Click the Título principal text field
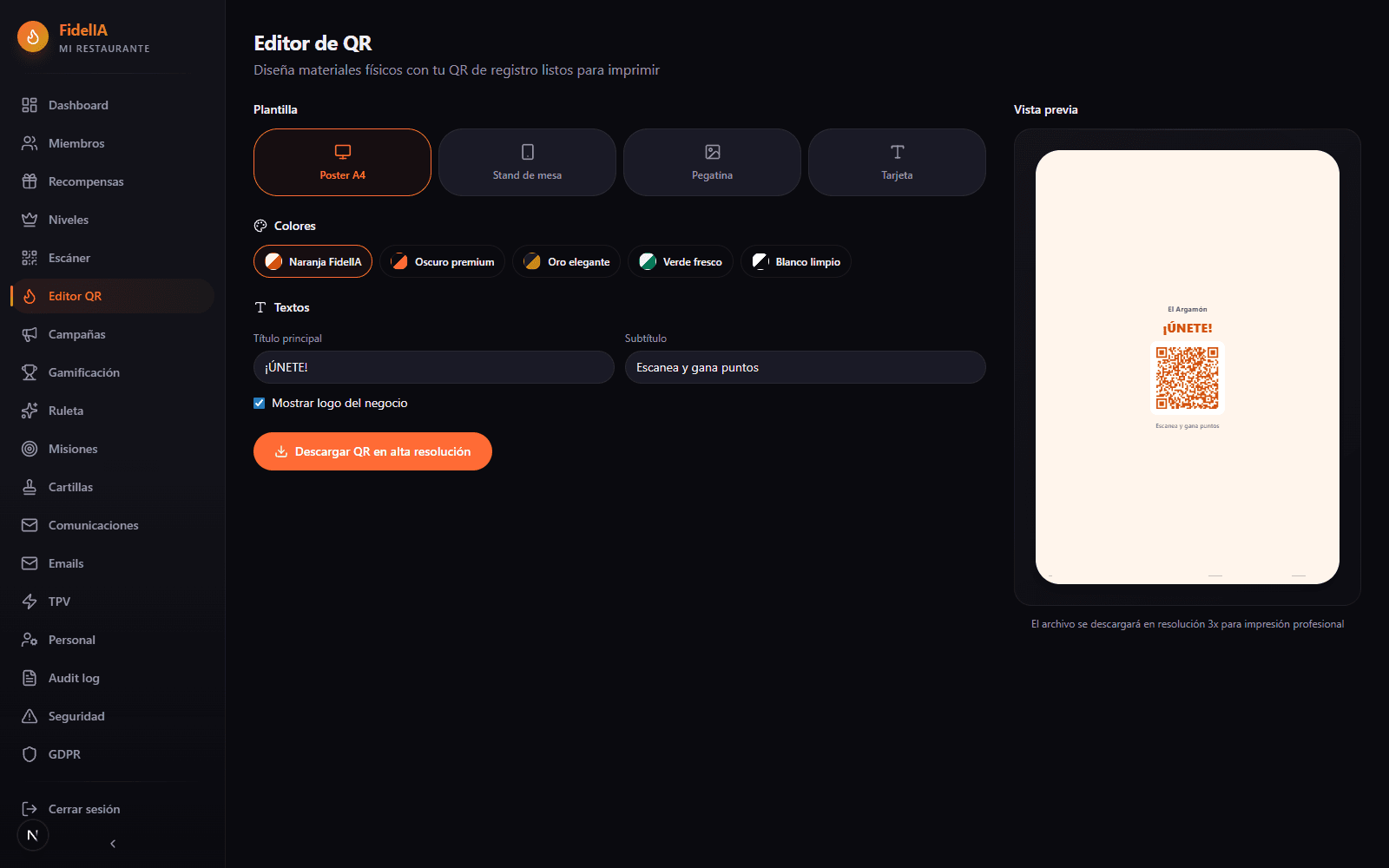 tap(434, 367)
